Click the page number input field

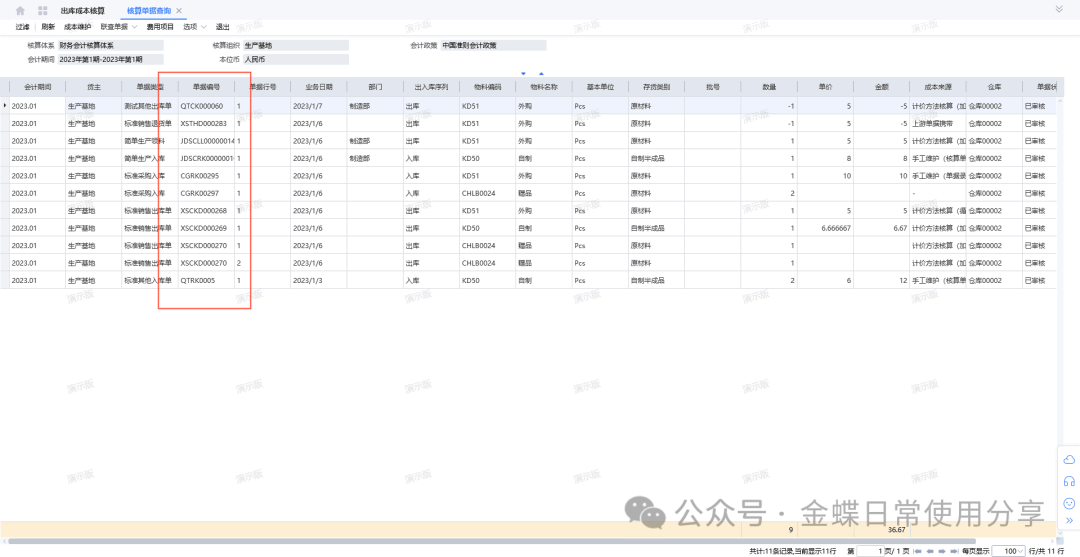click(871, 551)
